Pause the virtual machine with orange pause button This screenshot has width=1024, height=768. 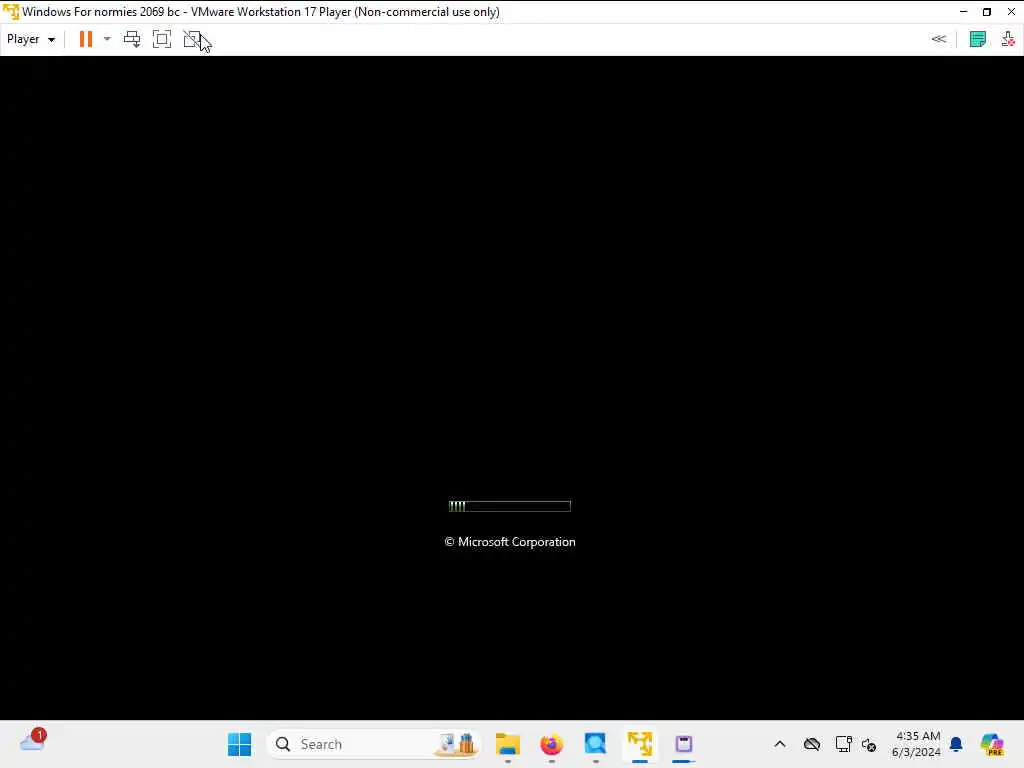(86, 39)
